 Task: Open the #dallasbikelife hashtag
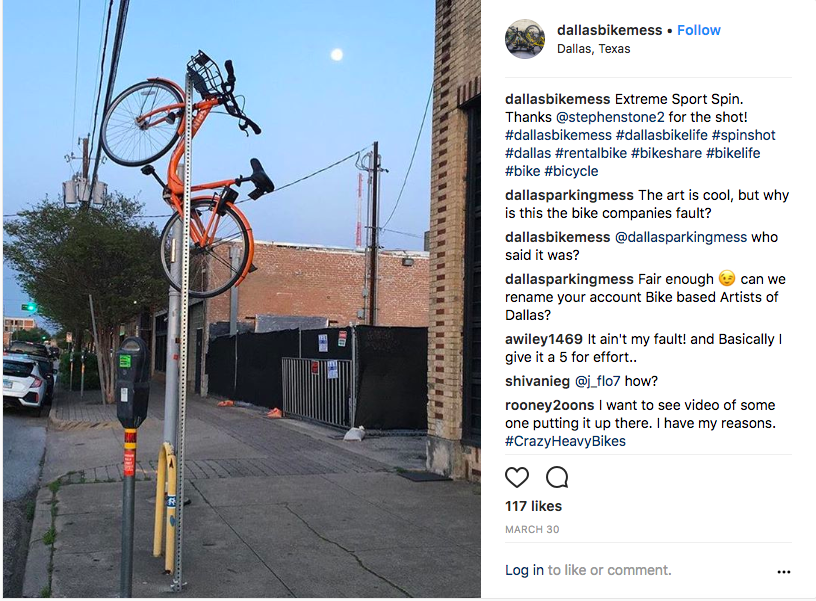click(661, 135)
